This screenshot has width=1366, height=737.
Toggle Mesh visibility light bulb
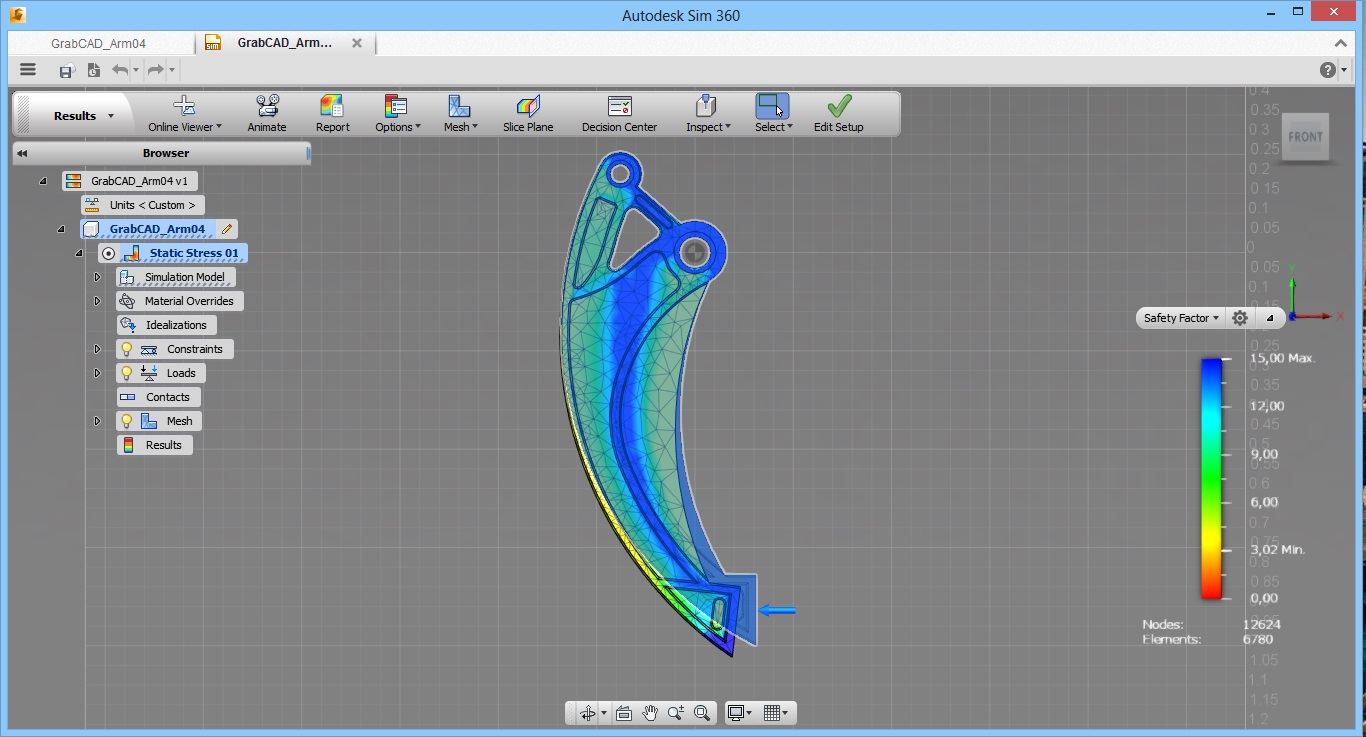click(127, 421)
